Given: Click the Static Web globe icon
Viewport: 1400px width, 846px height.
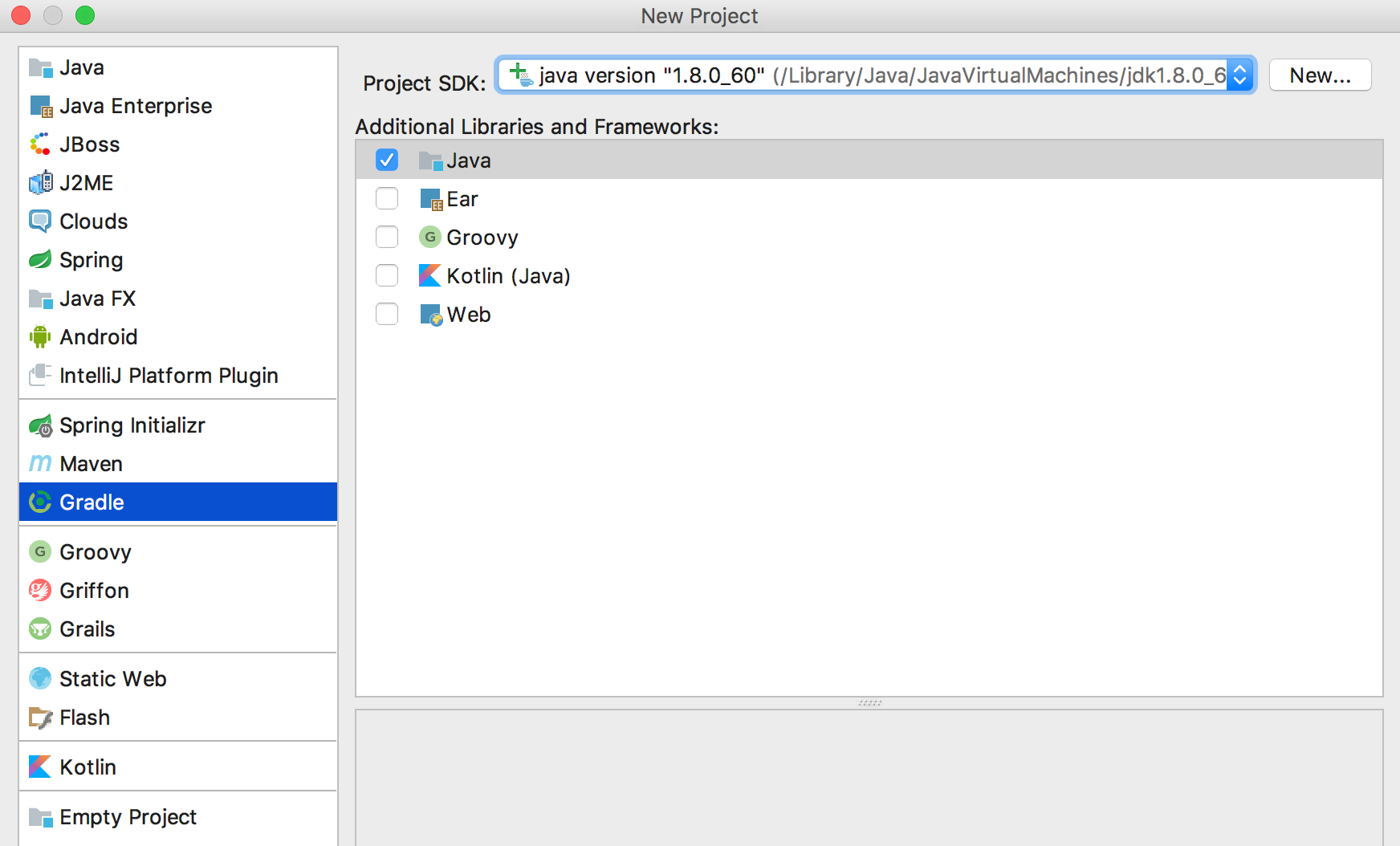Looking at the screenshot, I should [39, 679].
